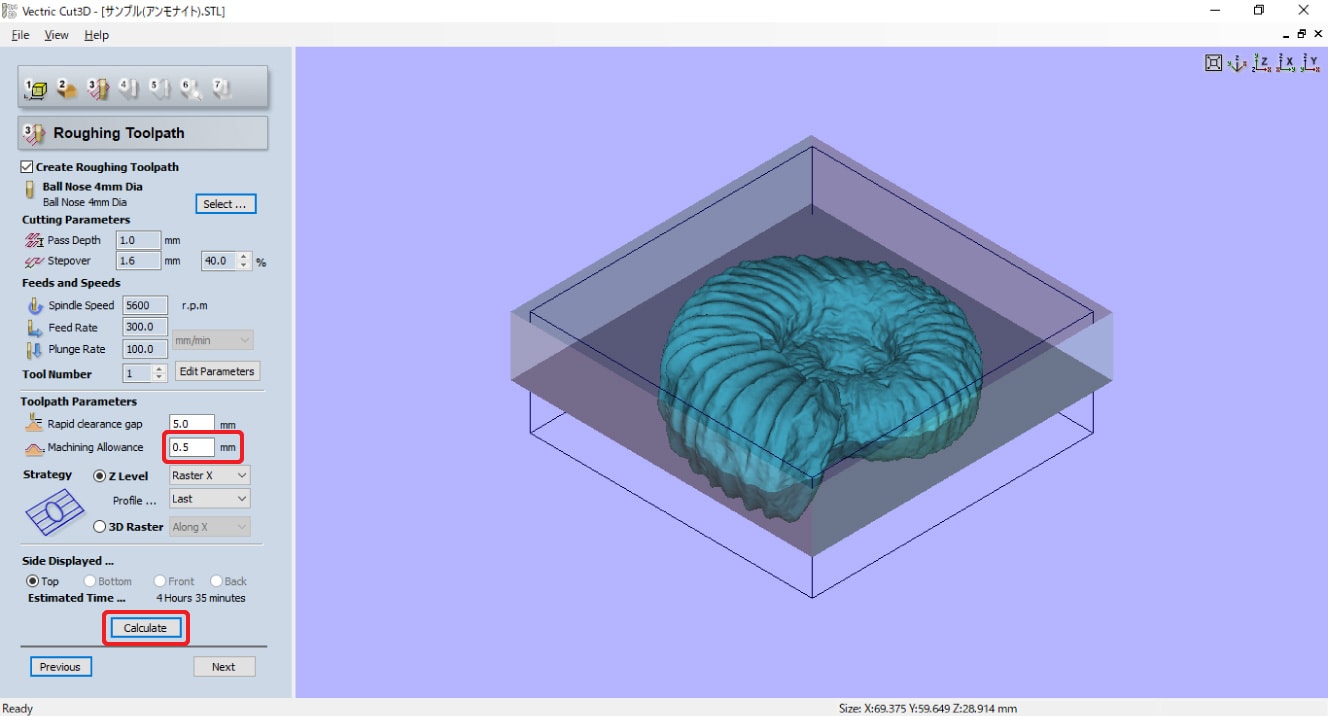
Task: Switch to isometric 3D view icon
Action: (1237, 63)
